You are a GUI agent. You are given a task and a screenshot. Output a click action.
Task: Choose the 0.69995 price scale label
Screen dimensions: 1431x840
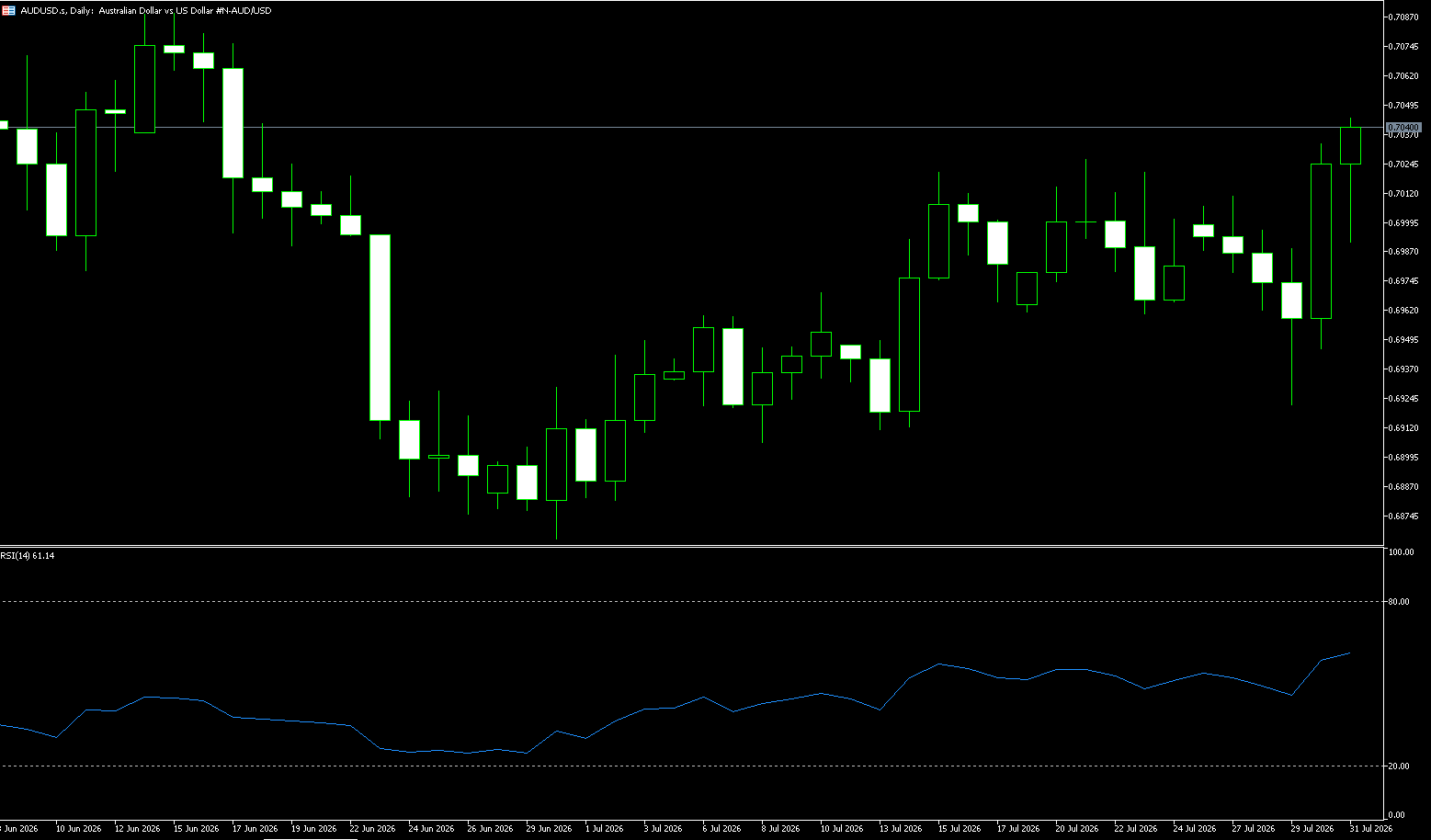coord(1404,223)
